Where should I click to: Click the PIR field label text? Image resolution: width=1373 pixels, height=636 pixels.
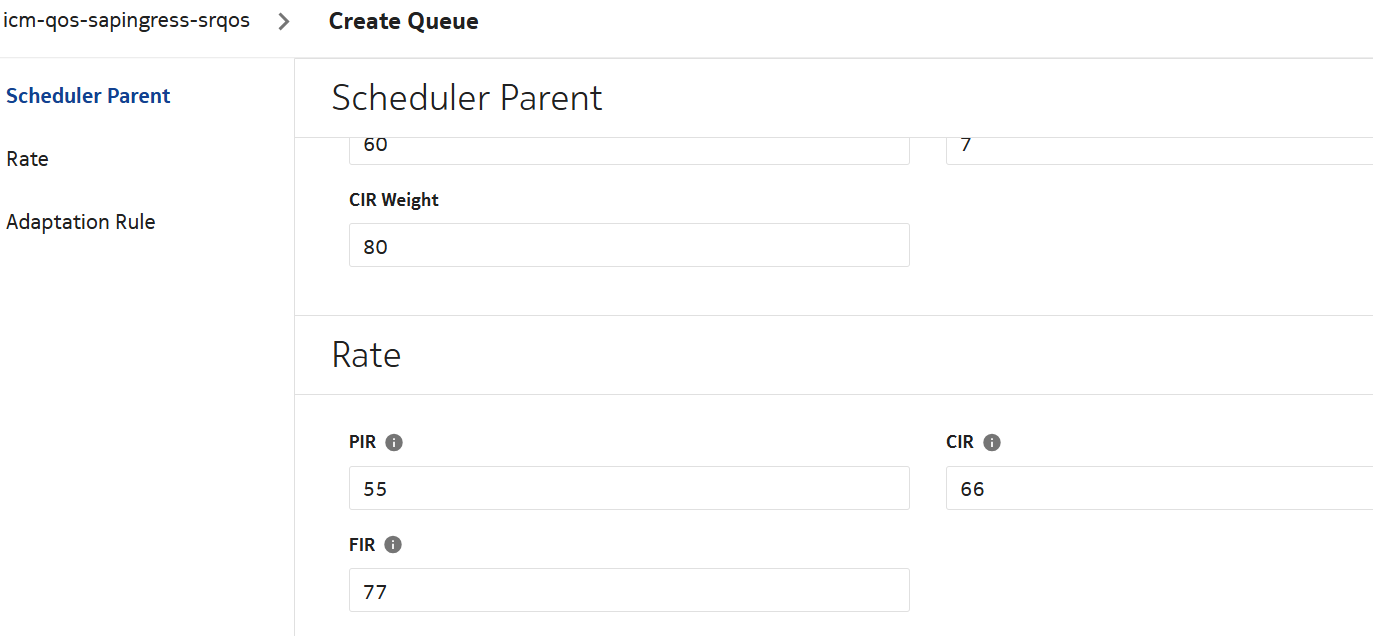pyautogui.click(x=362, y=442)
